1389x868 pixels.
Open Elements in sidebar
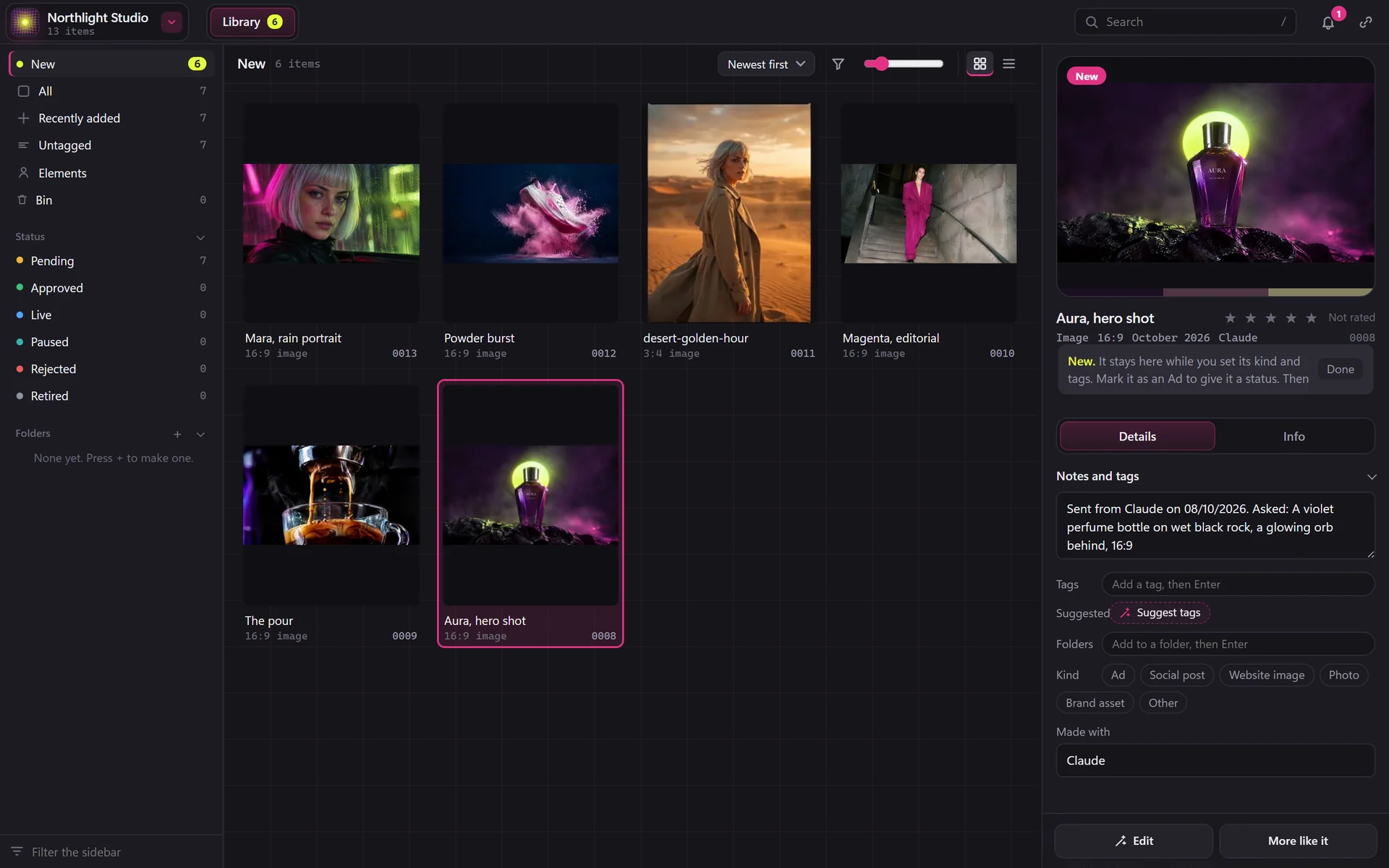pyautogui.click(x=111, y=173)
